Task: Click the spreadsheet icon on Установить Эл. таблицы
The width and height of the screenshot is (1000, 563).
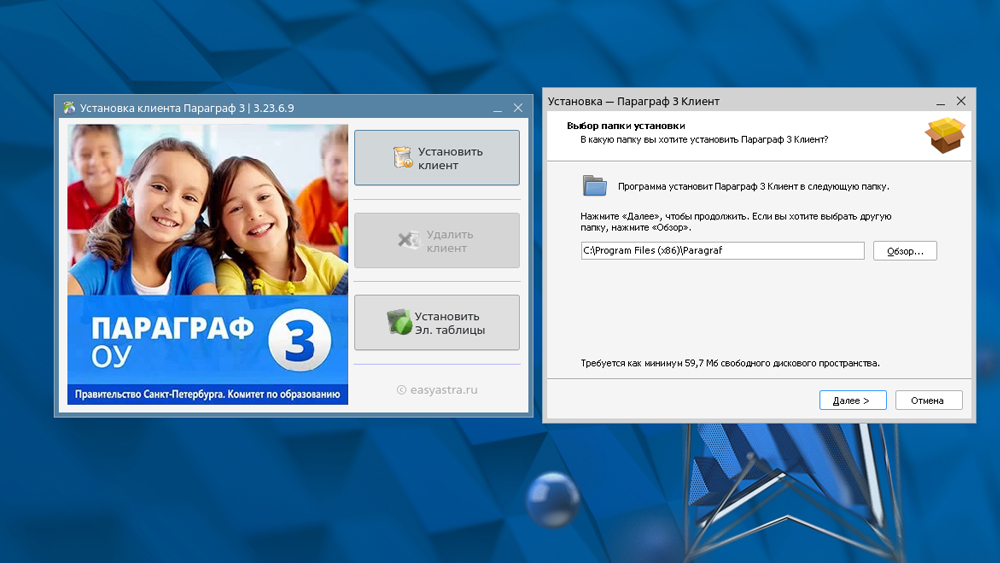Action: 399,322
